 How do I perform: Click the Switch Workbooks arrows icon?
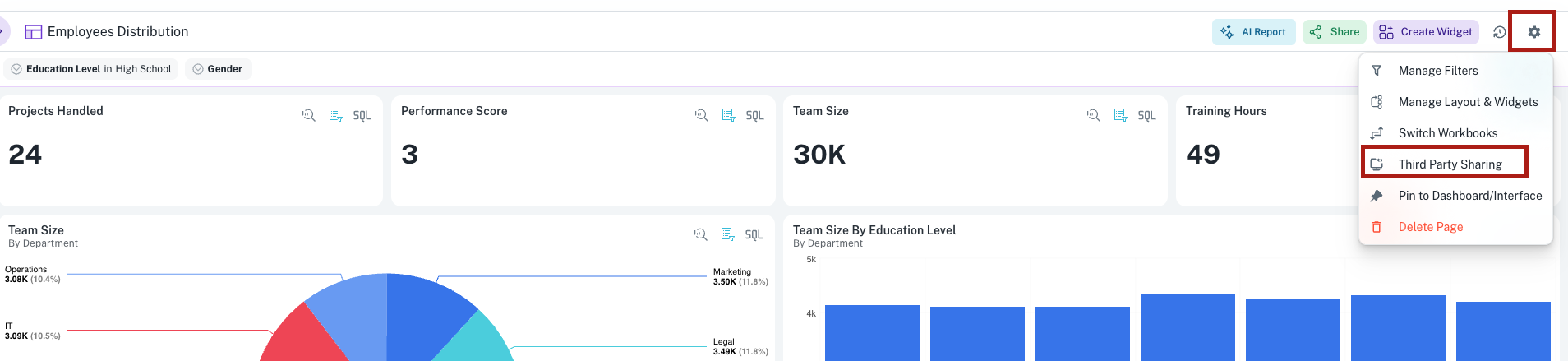1377,133
